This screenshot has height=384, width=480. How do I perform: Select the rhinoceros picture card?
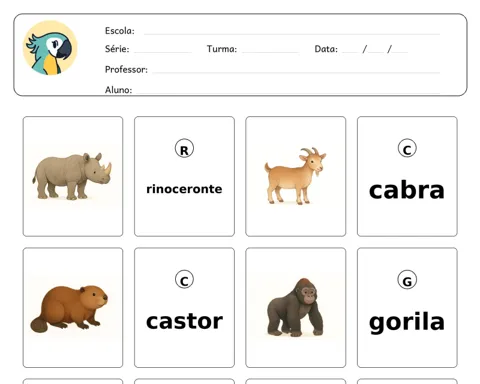73,176
